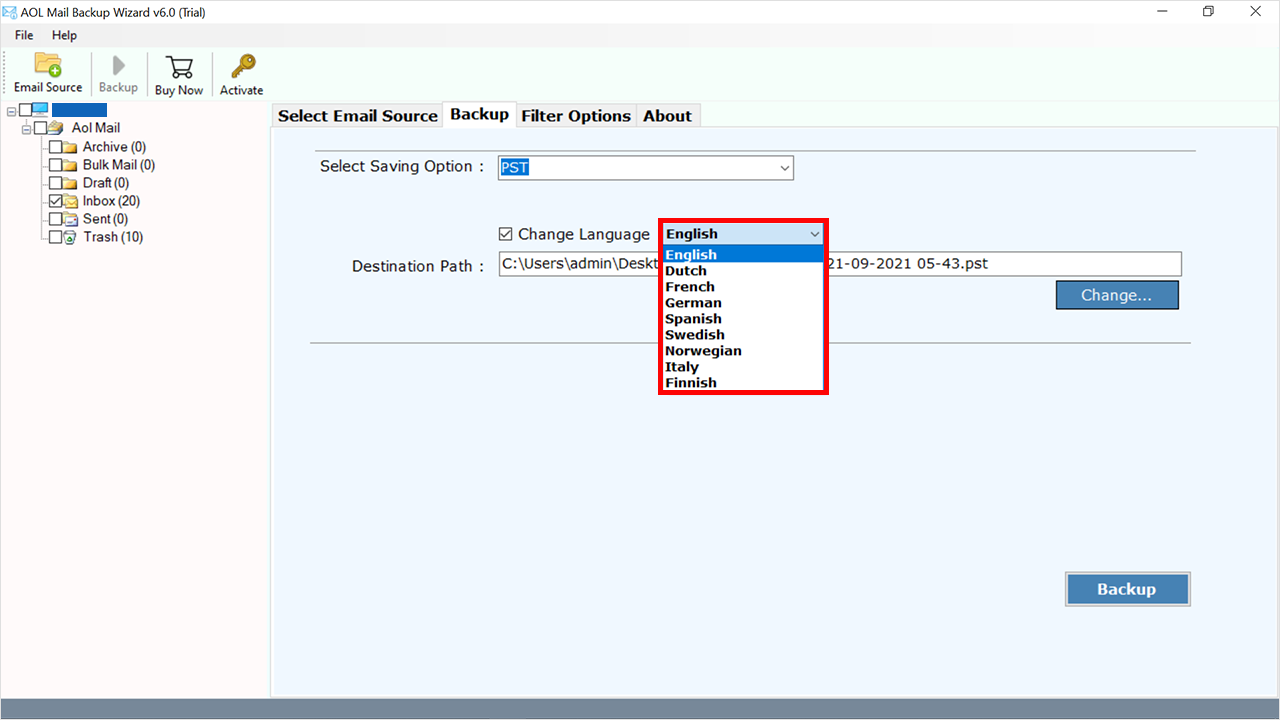Click the Aol Mail account folder icon
The height and width of the screenshot is (720, 1280).
click(56, 128)
